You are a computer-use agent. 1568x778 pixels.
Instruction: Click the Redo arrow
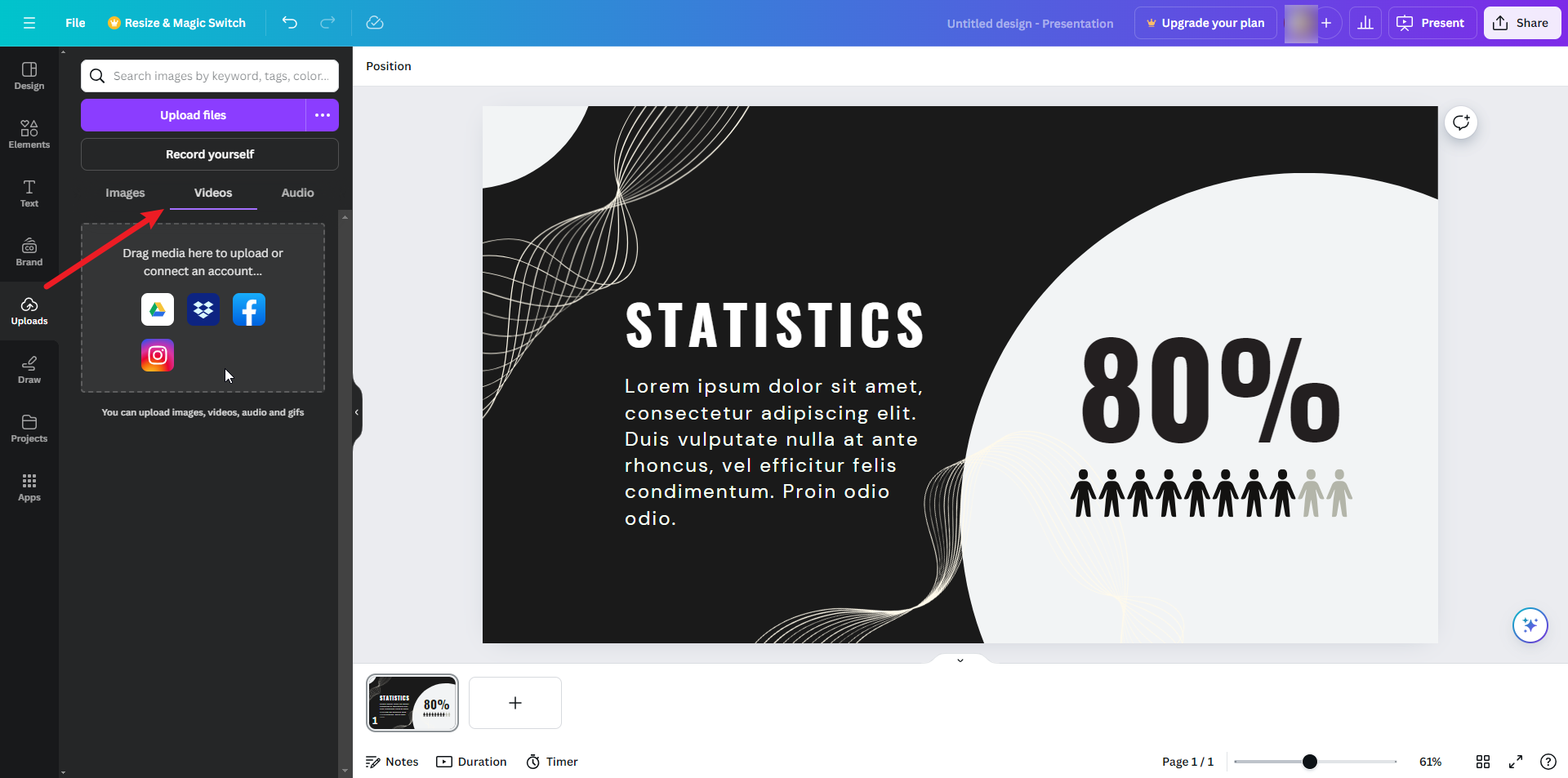pos(327,23)
